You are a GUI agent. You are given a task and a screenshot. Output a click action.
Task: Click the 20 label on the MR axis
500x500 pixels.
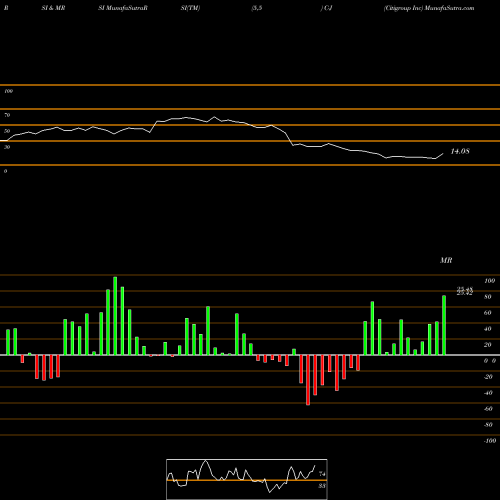point(488,345)
